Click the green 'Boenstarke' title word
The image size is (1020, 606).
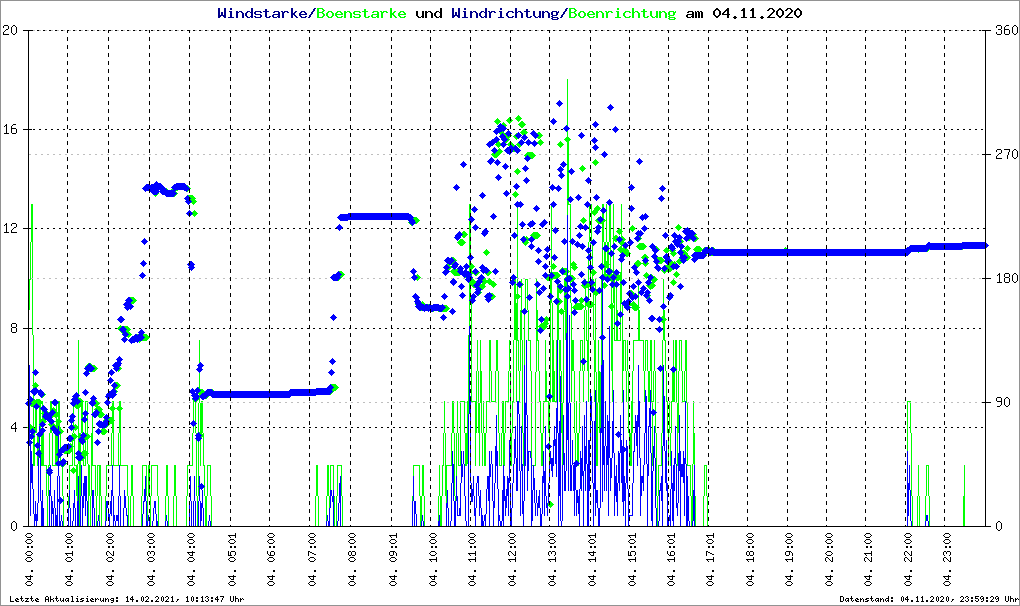[x=361, y=13]
